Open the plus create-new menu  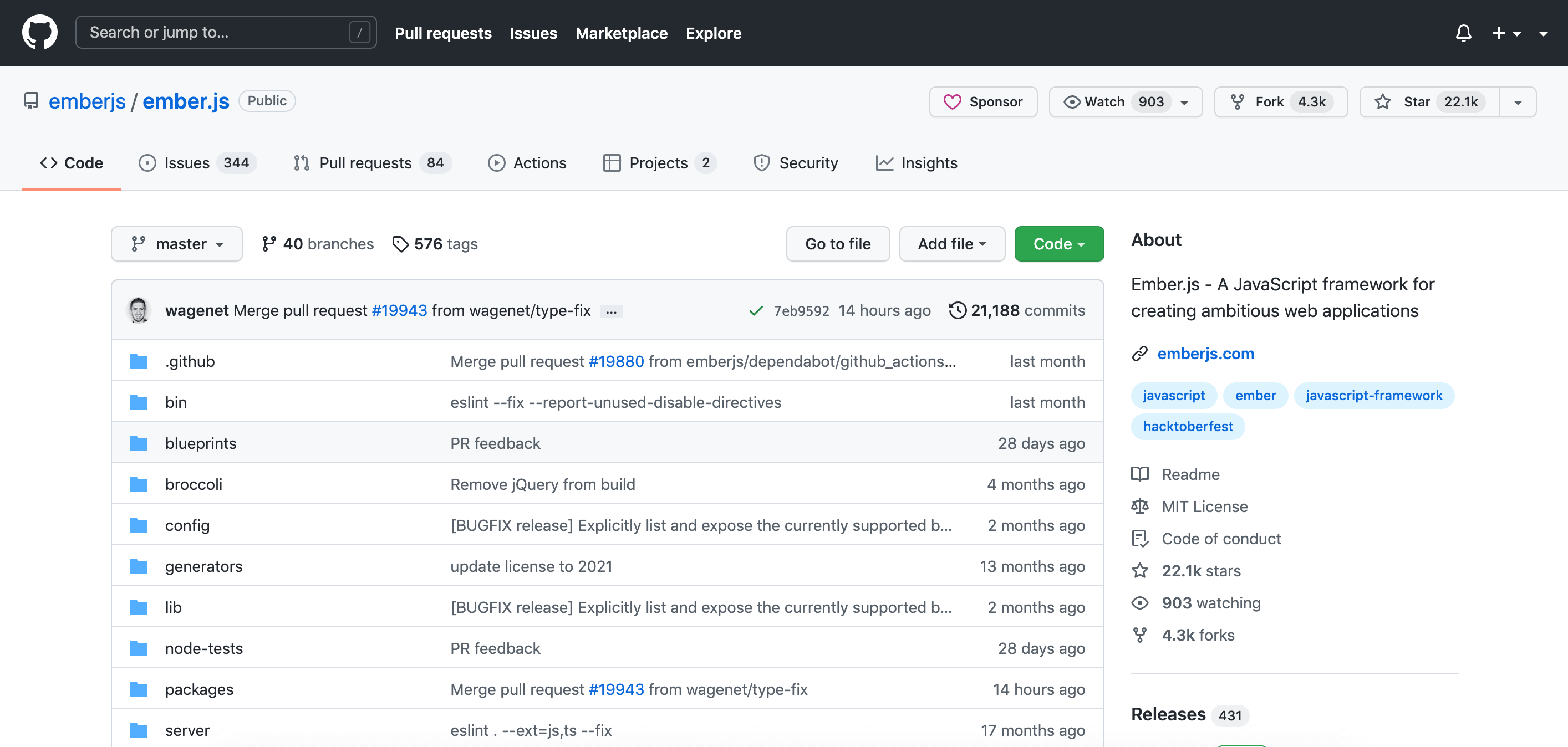tap(1506, 33)
